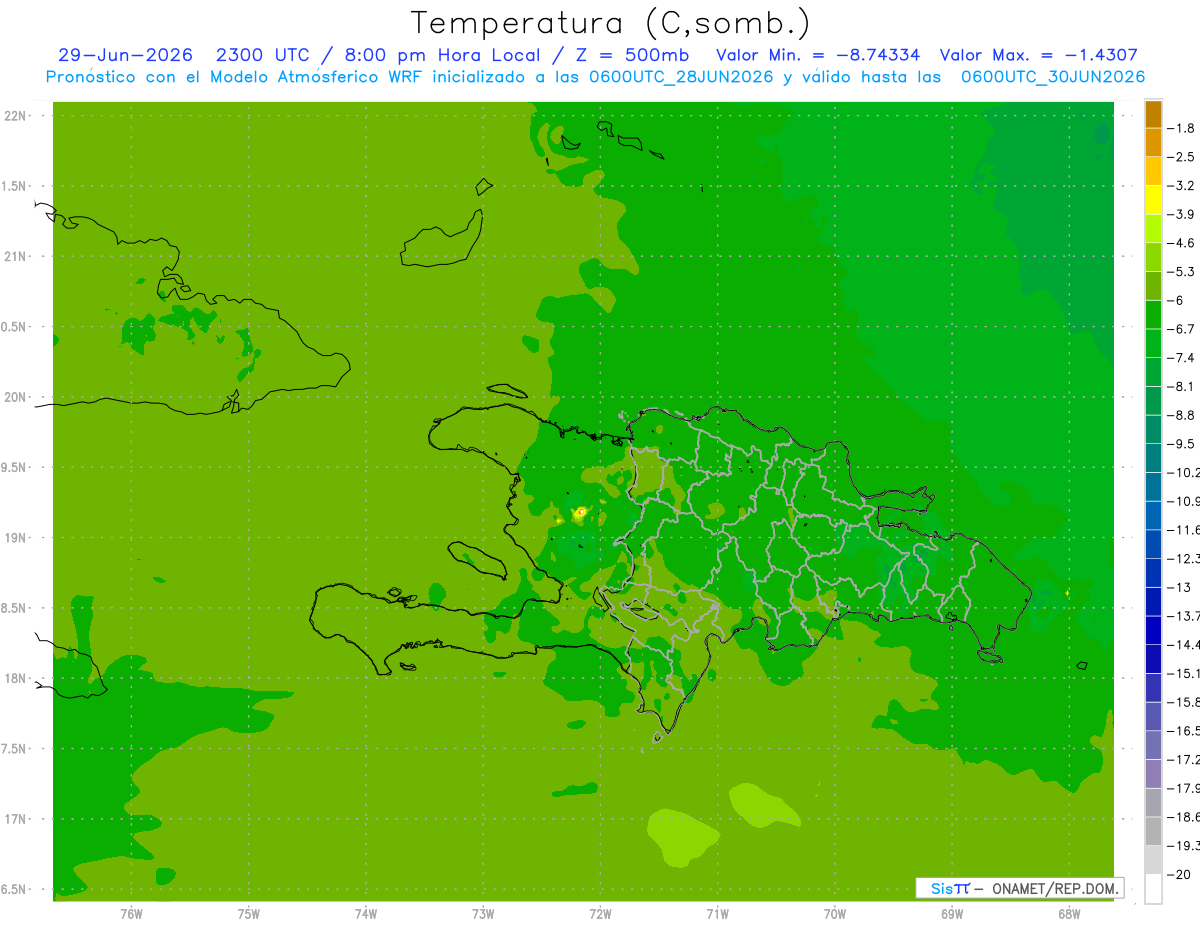Click the yellow hot spot west of 72W
The height and width of the screenshot is (927, 1200).
point(580,512)
